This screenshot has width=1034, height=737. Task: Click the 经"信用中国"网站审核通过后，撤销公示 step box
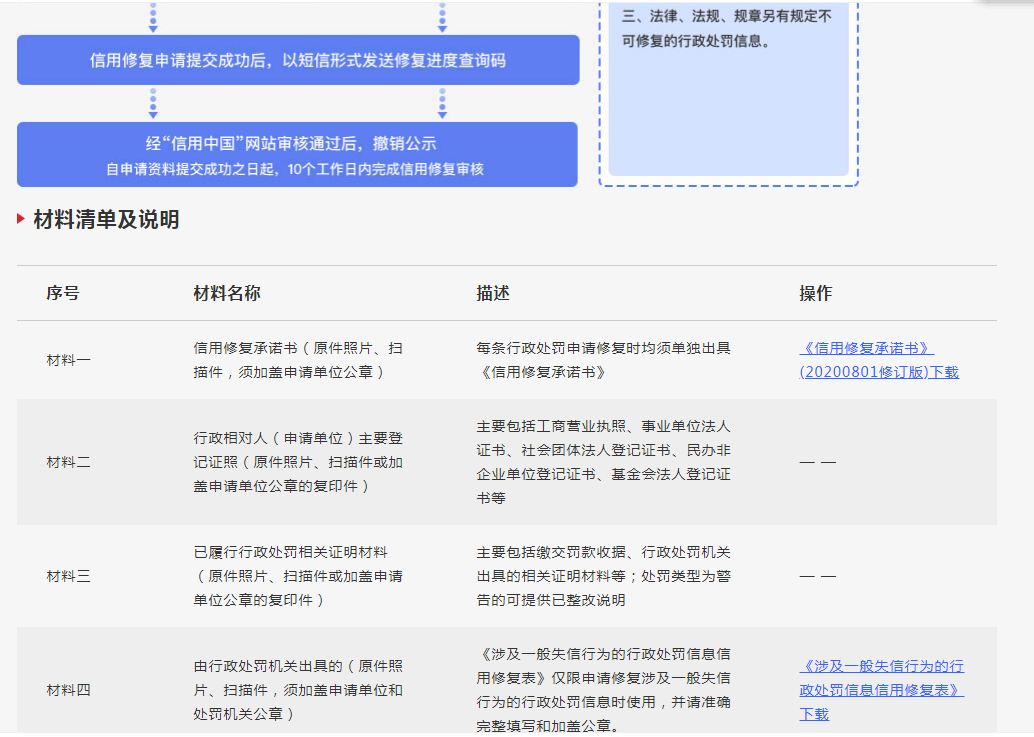(297, 154)
